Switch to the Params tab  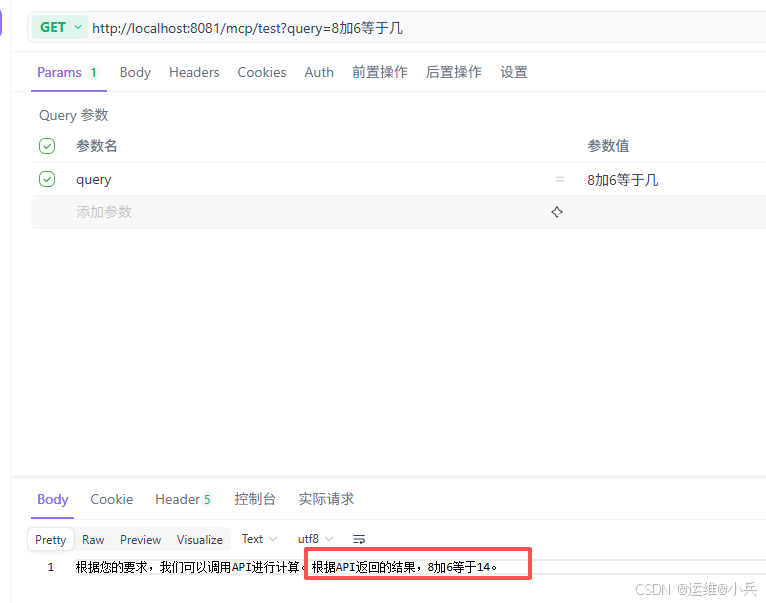click(68, 72)
